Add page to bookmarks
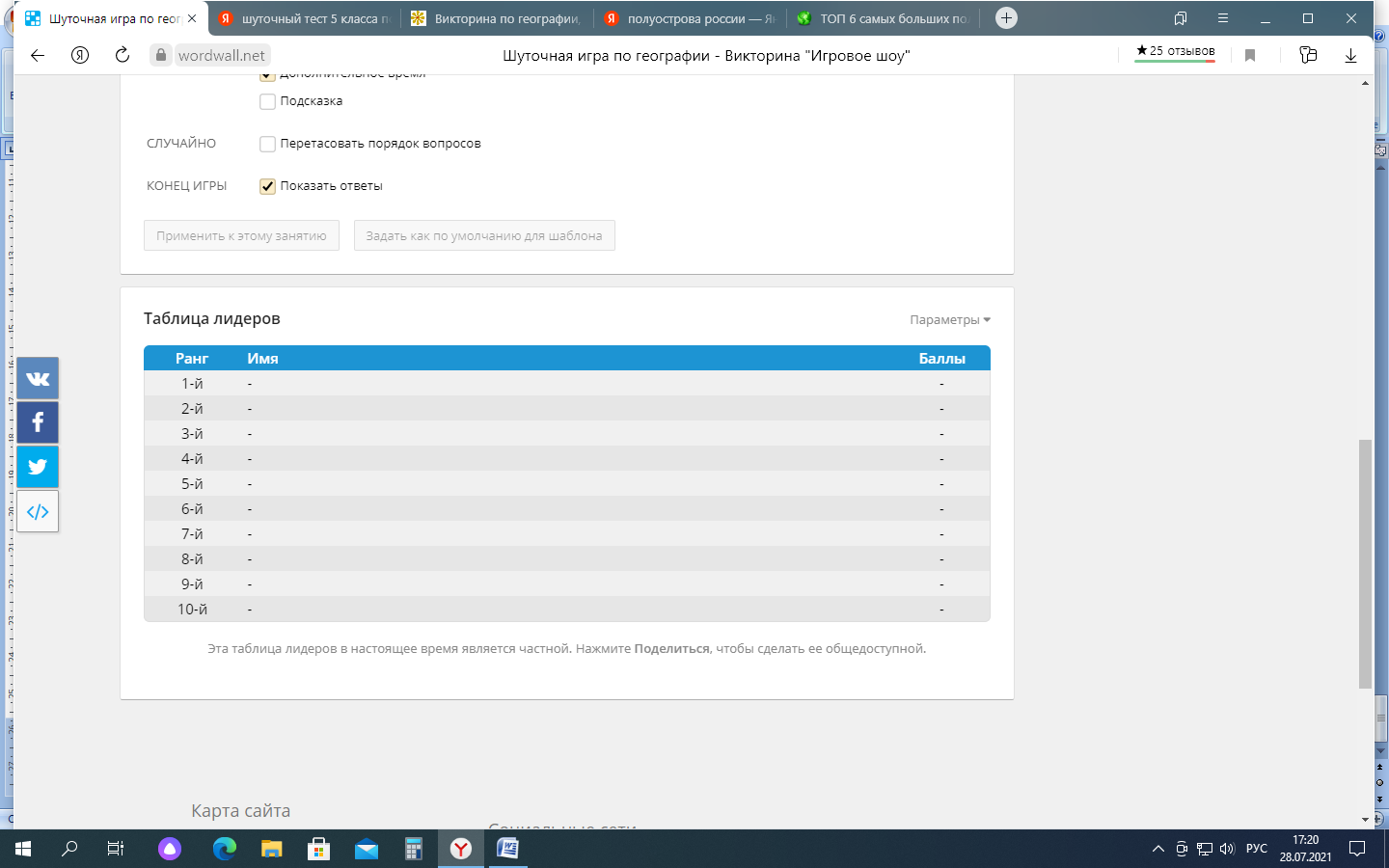1389x868 pixels. click(1250, 55)
